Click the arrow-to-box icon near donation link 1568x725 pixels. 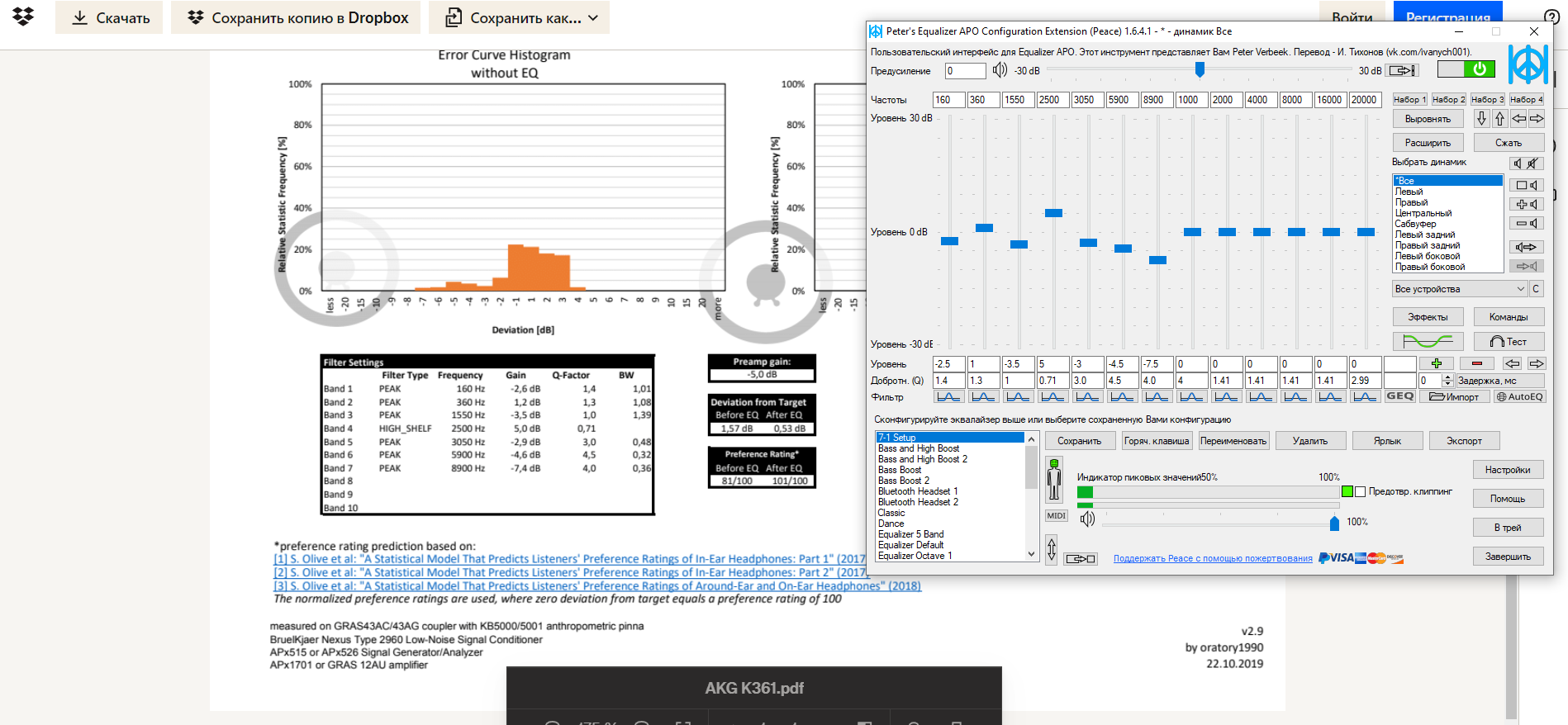[1081, 559]
